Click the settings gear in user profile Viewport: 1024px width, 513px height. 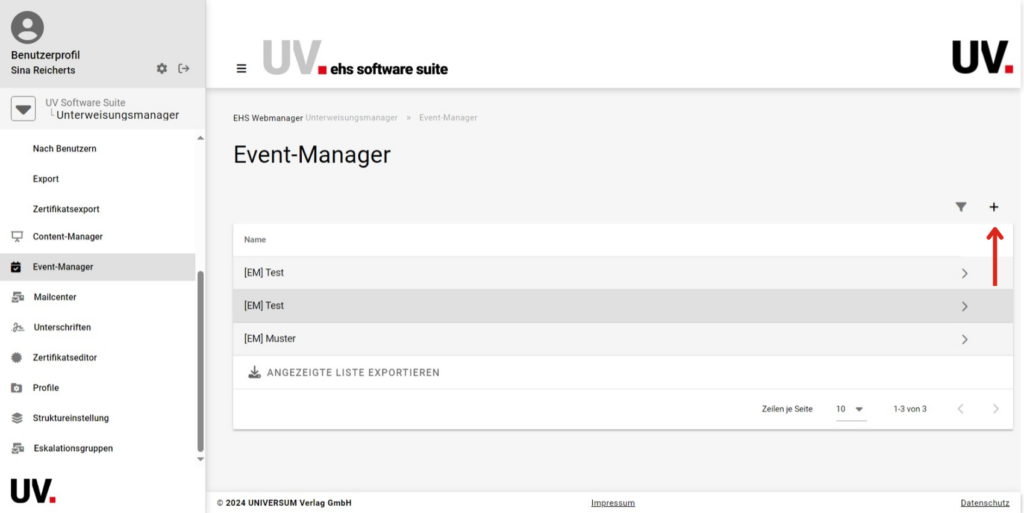point(162,69)
